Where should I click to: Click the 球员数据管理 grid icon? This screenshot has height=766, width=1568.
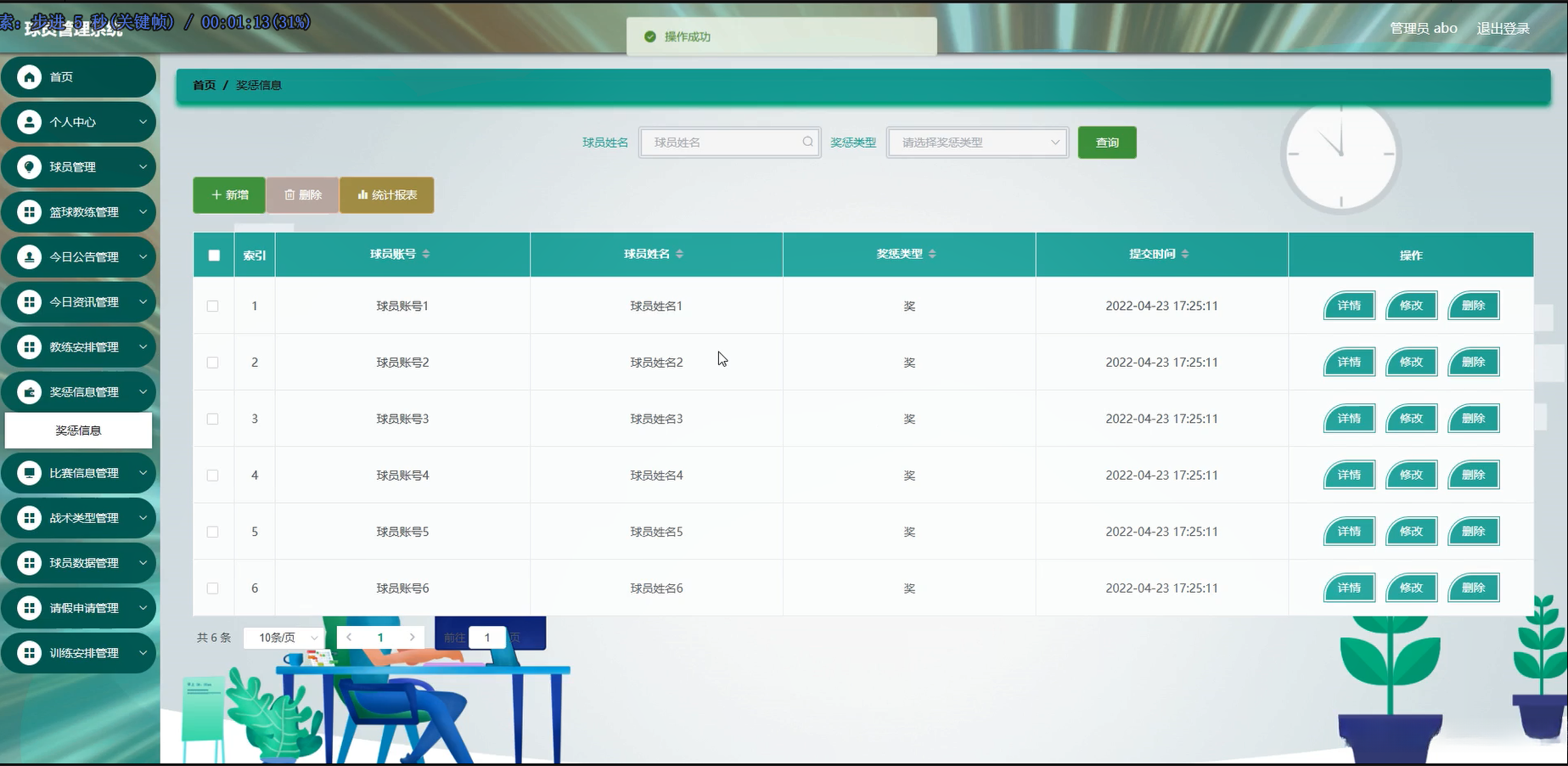point(30,563)
